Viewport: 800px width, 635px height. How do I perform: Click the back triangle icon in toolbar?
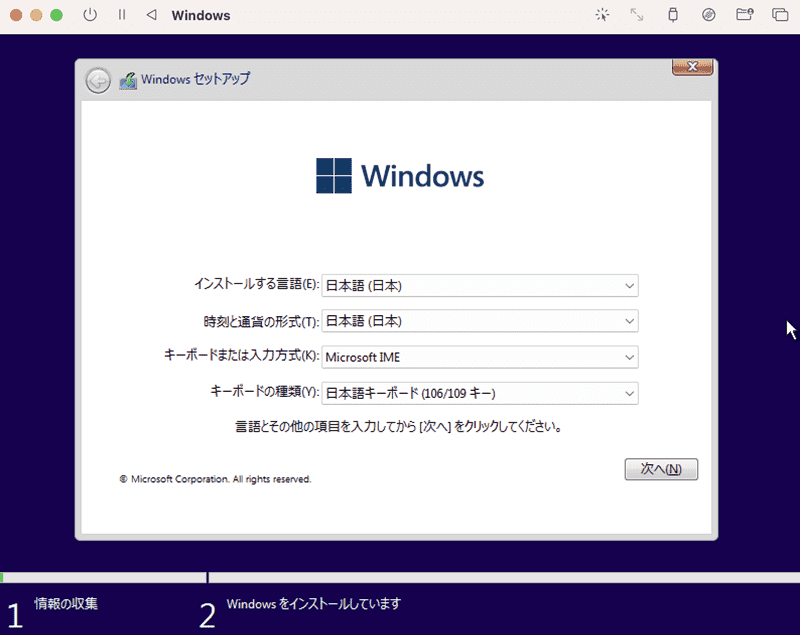point(151,15)
